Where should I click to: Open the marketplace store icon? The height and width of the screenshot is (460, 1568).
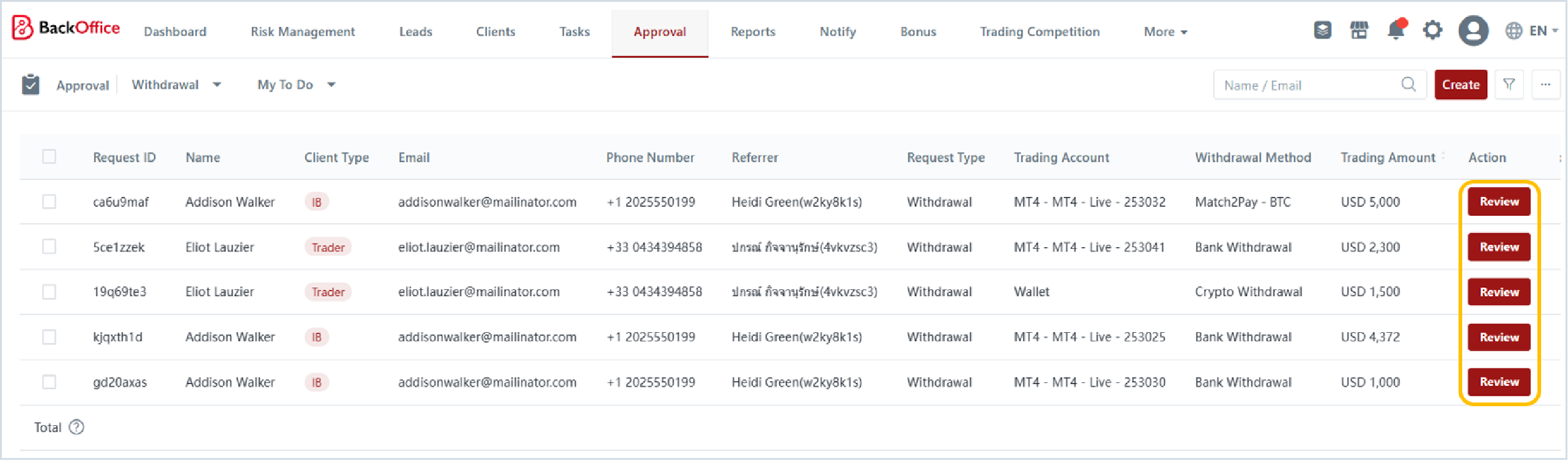pos(1359,30)
